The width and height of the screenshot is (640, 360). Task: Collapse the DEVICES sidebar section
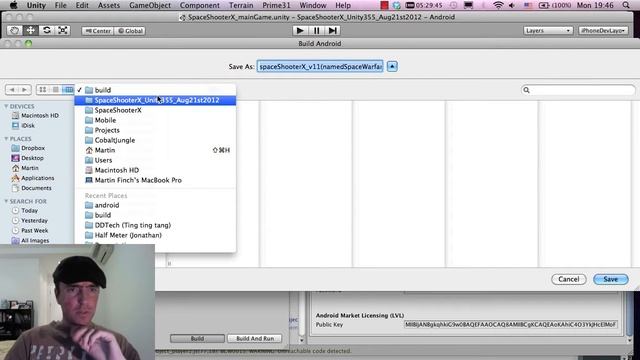[6, 106]
